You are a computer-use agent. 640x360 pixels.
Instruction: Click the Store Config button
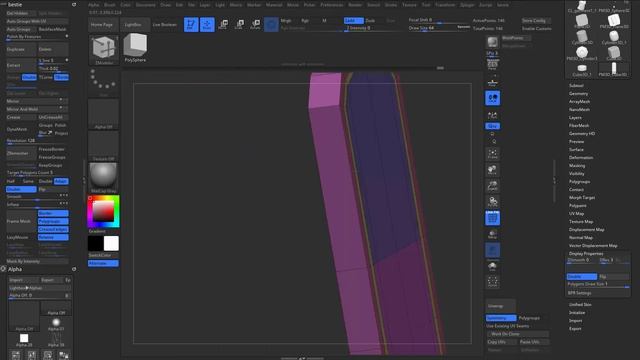point(536,20)
